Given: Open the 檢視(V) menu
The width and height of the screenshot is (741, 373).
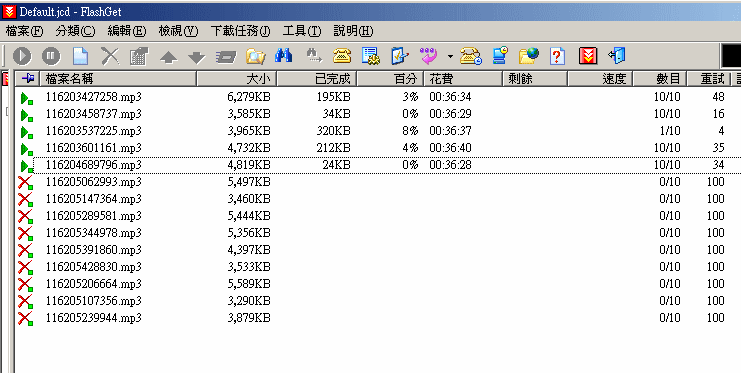Looking at the screenshot, I should tap(178, 31).
